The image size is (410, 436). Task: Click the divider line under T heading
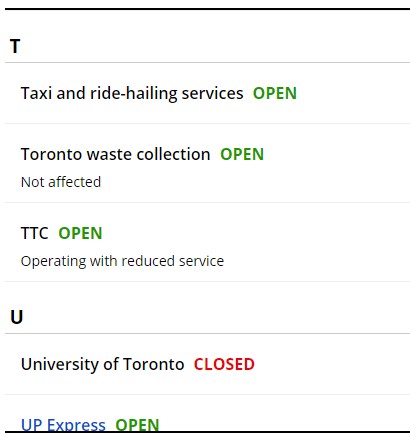pos(207,62)
